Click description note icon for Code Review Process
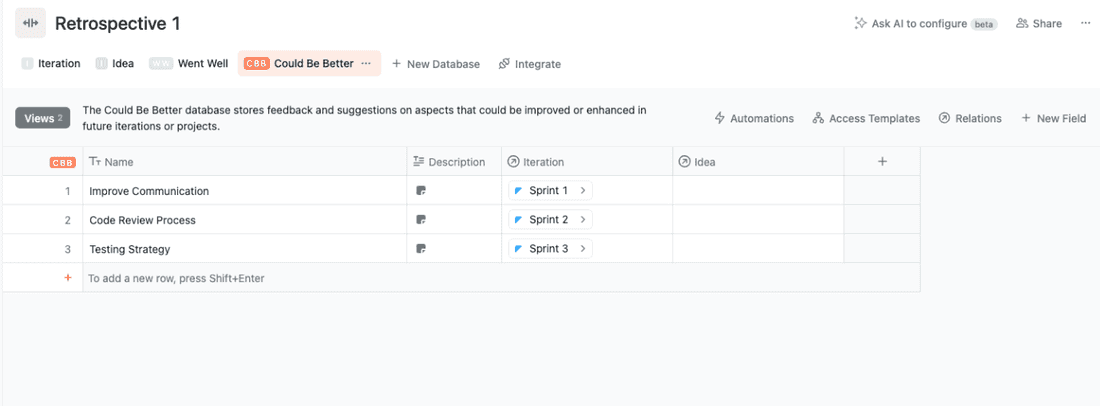 coord(421,219)
